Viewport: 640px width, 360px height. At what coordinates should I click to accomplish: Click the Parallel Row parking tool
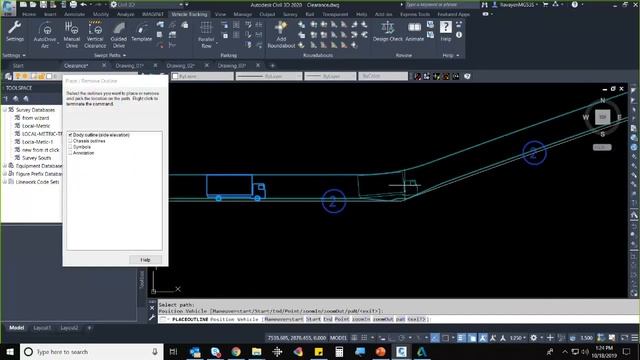pos(206,35)
